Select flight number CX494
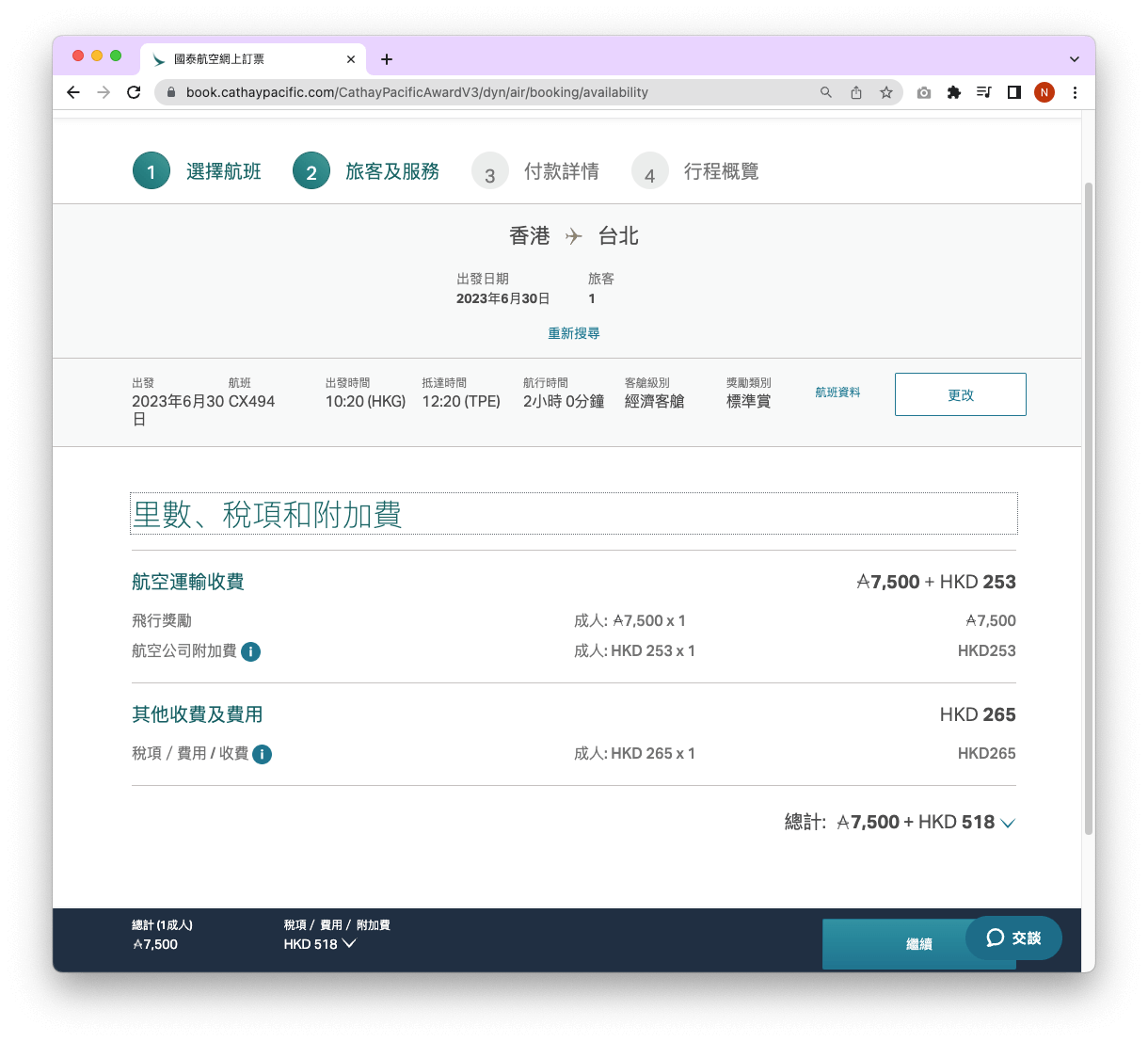The width and height of the screenshot is (1148, 1042). 252,401
